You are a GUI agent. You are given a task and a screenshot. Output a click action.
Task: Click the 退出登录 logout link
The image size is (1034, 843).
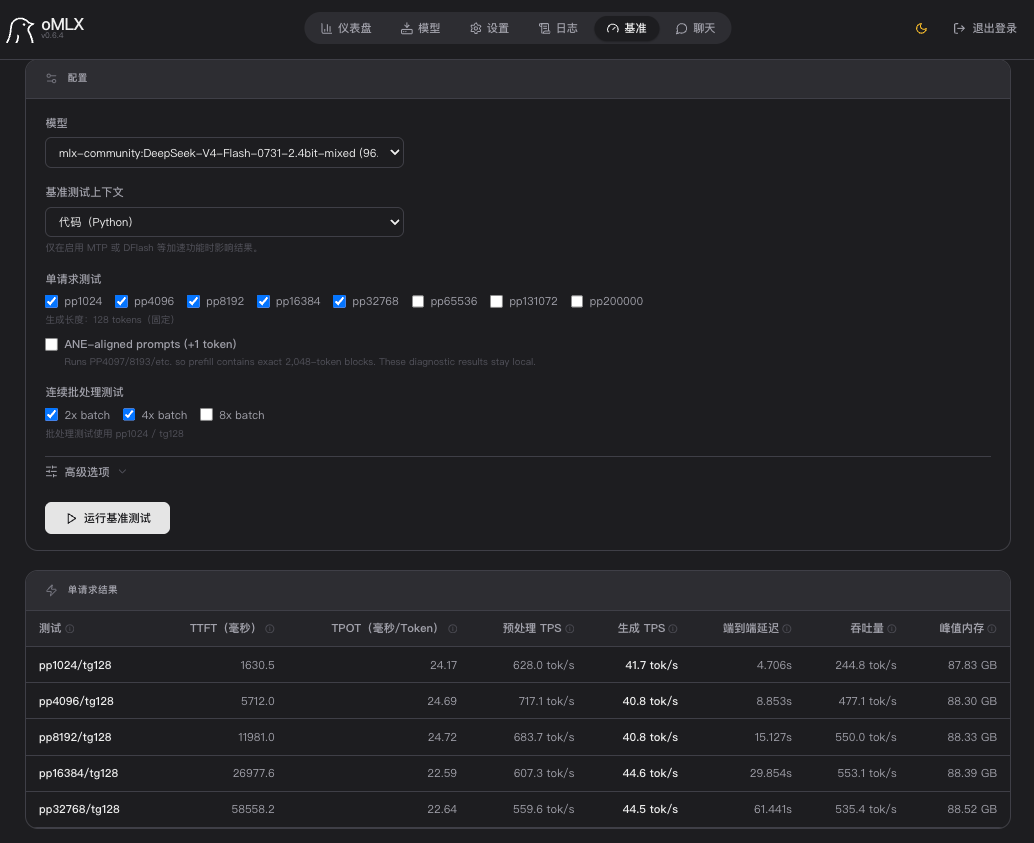click(x=985, y=28)
